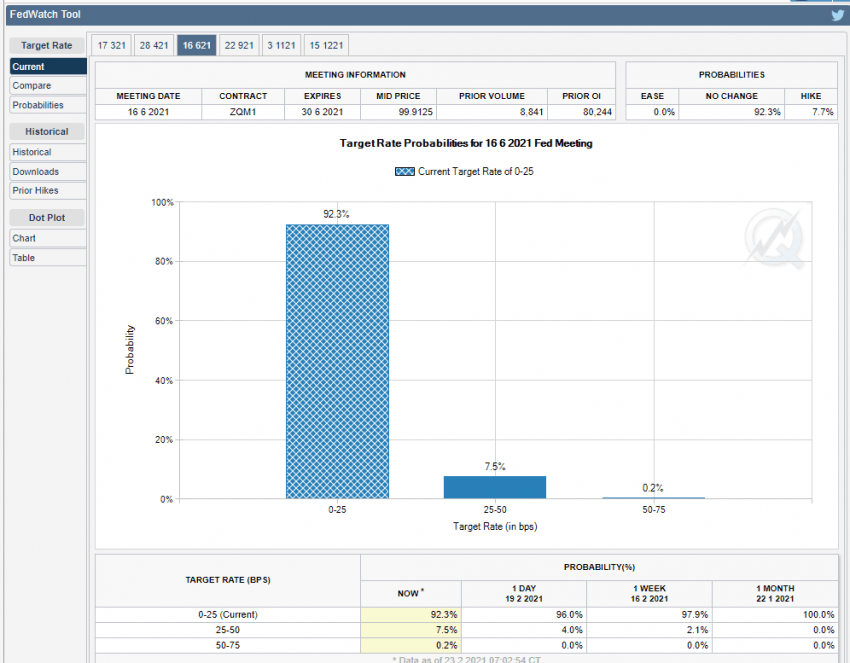Image resolution: width=850 pixels, height=663 pixels.
Task: Click the 1 MONTH 22 1 2021 column header
Action: pyautogui.click(x=775, y=594)
